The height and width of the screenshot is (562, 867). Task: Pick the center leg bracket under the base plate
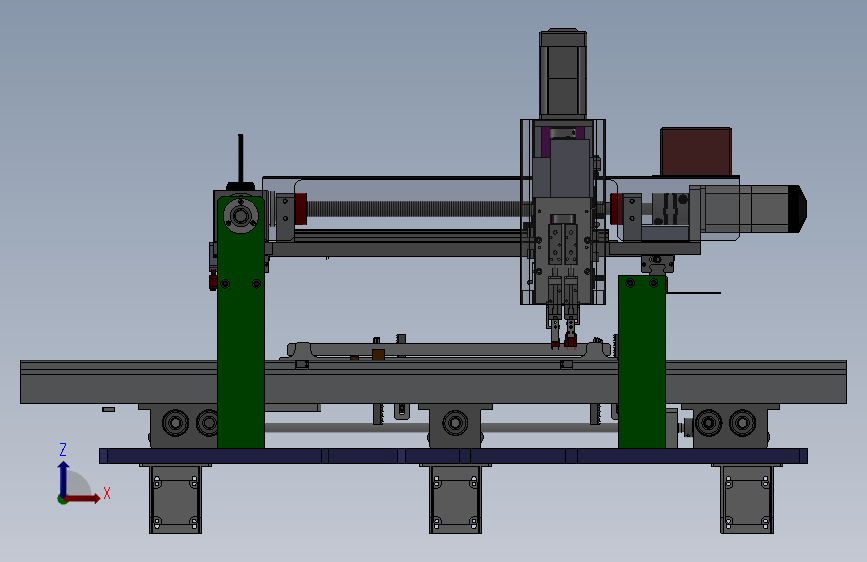(x=455, y=499)
